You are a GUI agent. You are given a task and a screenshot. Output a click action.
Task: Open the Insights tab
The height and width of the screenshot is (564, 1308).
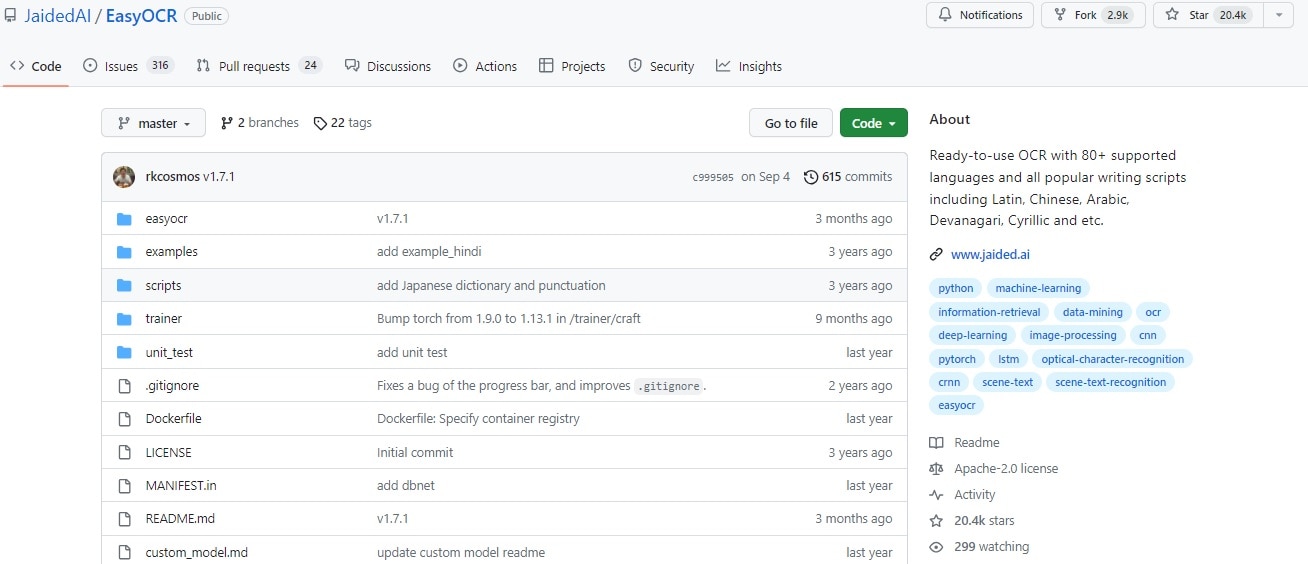click(x=749, y=66)
